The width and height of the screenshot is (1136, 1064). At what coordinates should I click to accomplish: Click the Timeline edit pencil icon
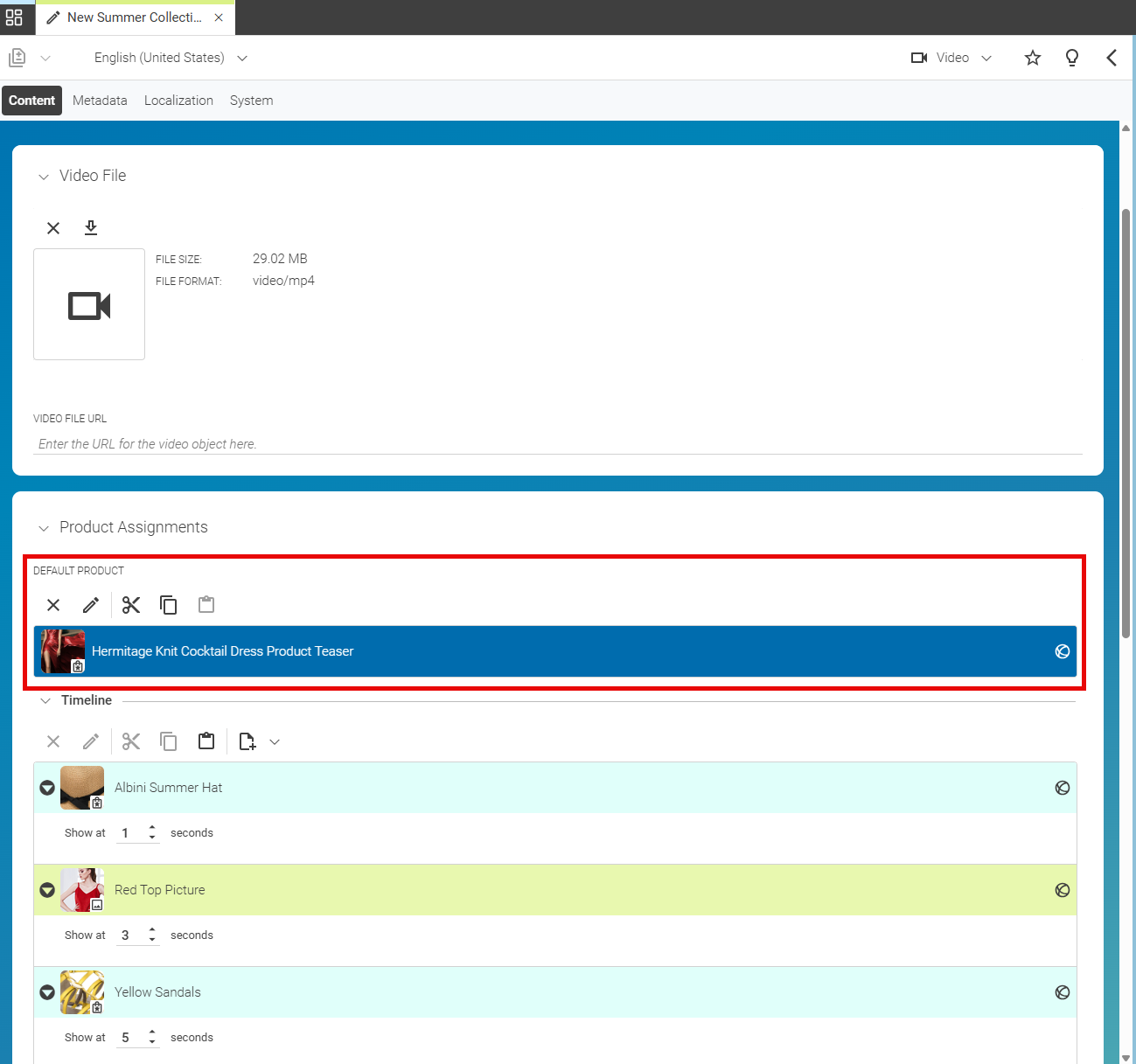coord(91,741)
